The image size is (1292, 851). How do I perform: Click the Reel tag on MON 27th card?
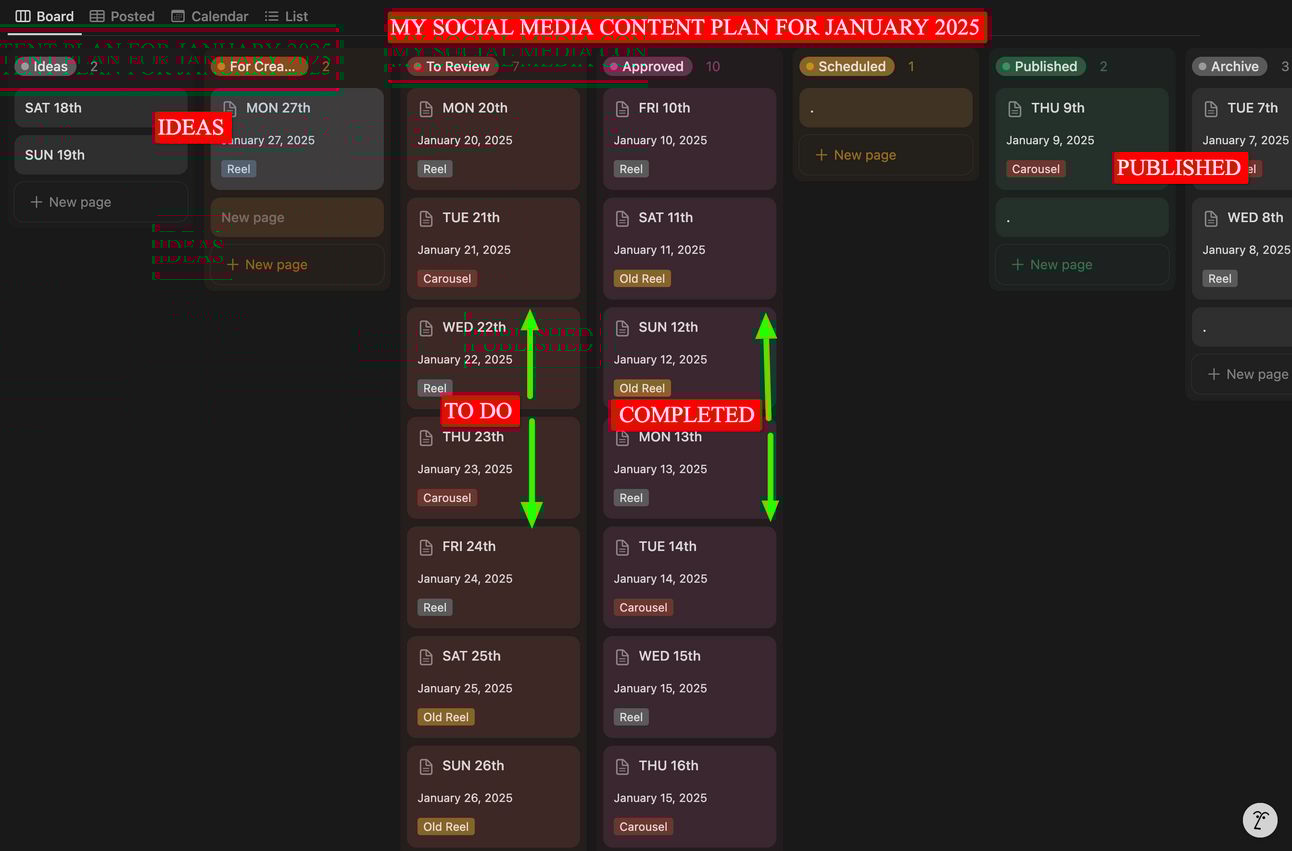pyautogui.click(x=239, y=169)
